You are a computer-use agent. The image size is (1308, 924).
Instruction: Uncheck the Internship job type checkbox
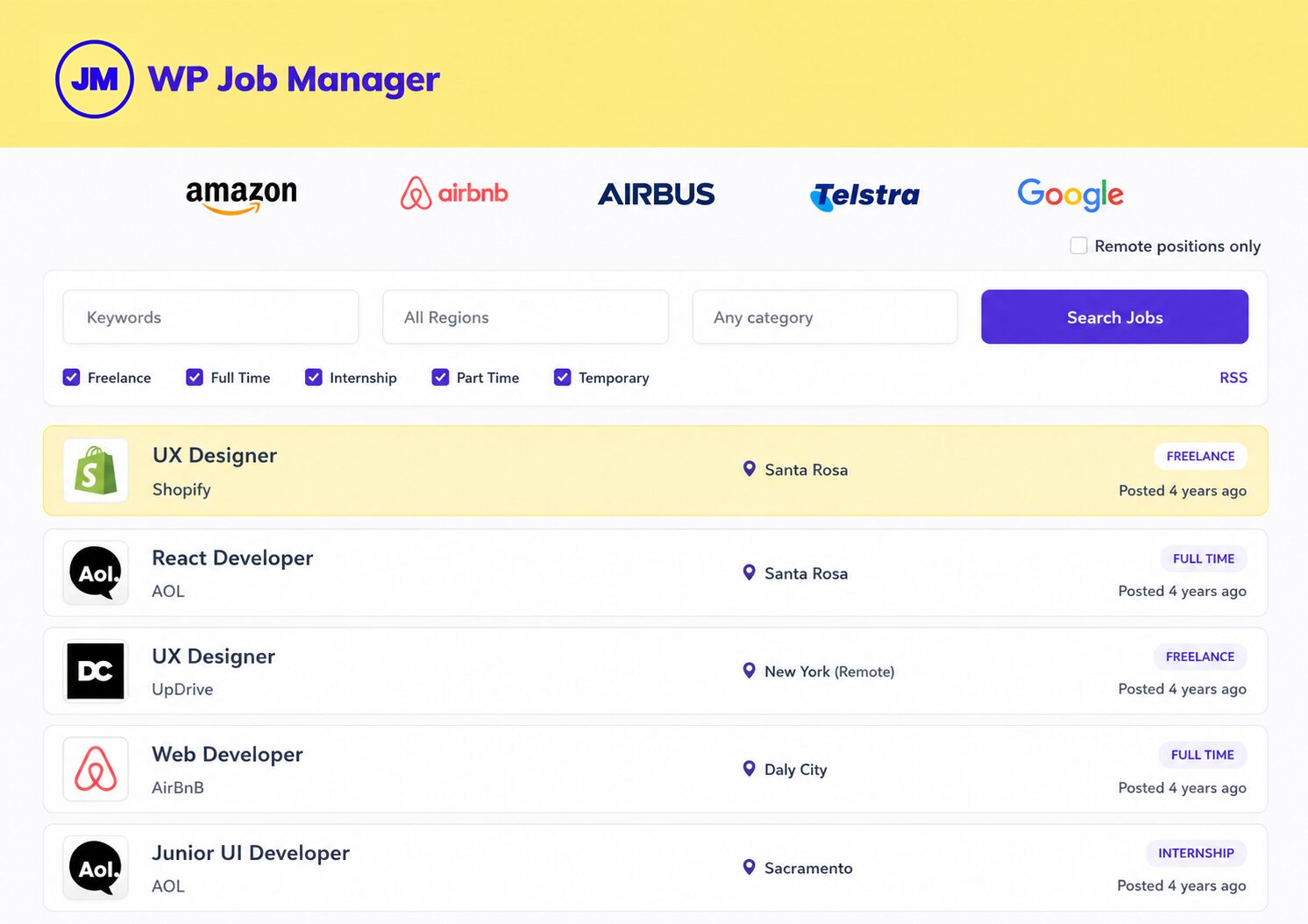point(314,377)
